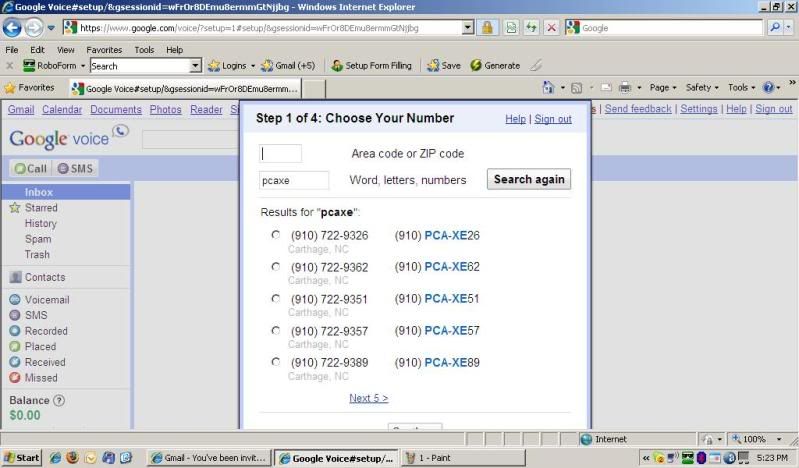Click the browser Back arrow button
This screenshot has height=468, width=799.
(x=12, y=28)
